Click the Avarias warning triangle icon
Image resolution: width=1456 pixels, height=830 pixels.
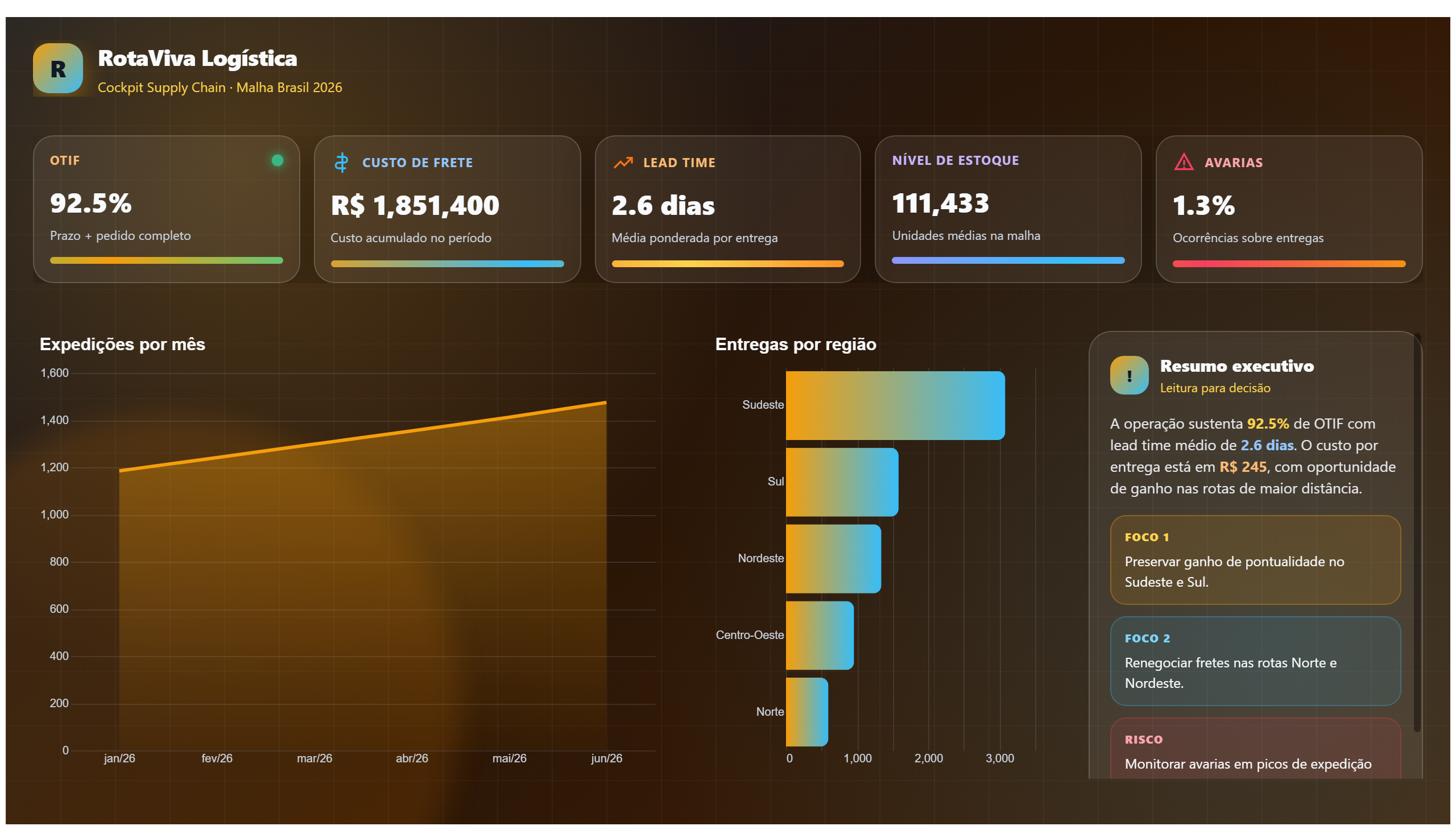pos(1184,163)
